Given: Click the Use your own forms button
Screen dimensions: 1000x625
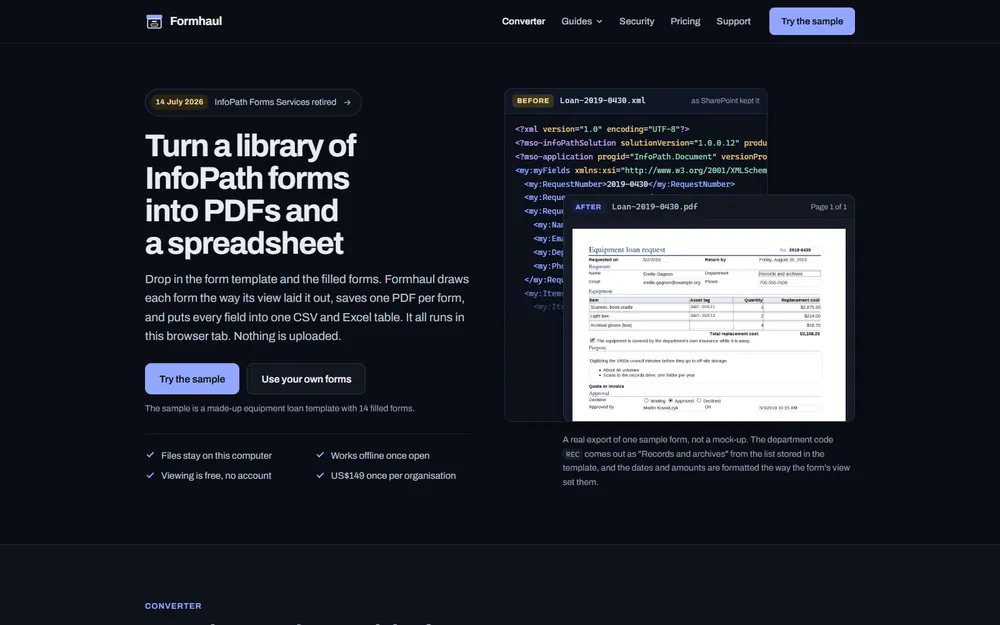Looking at the screenshot, I should coord(306,379).
